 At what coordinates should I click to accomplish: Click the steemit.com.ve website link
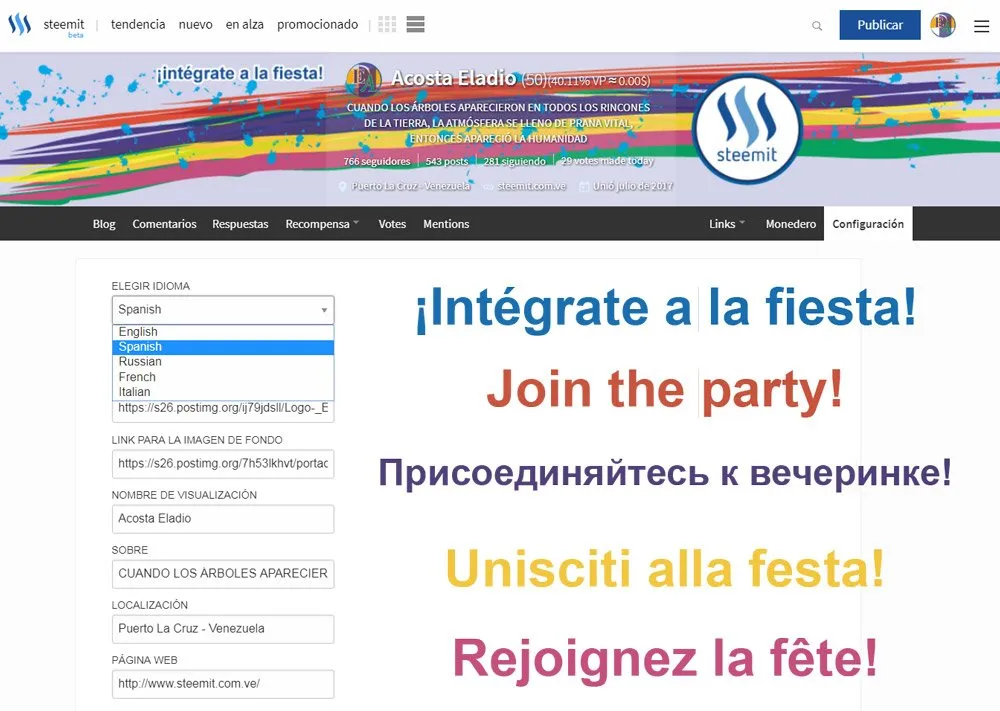click(532, 186)
